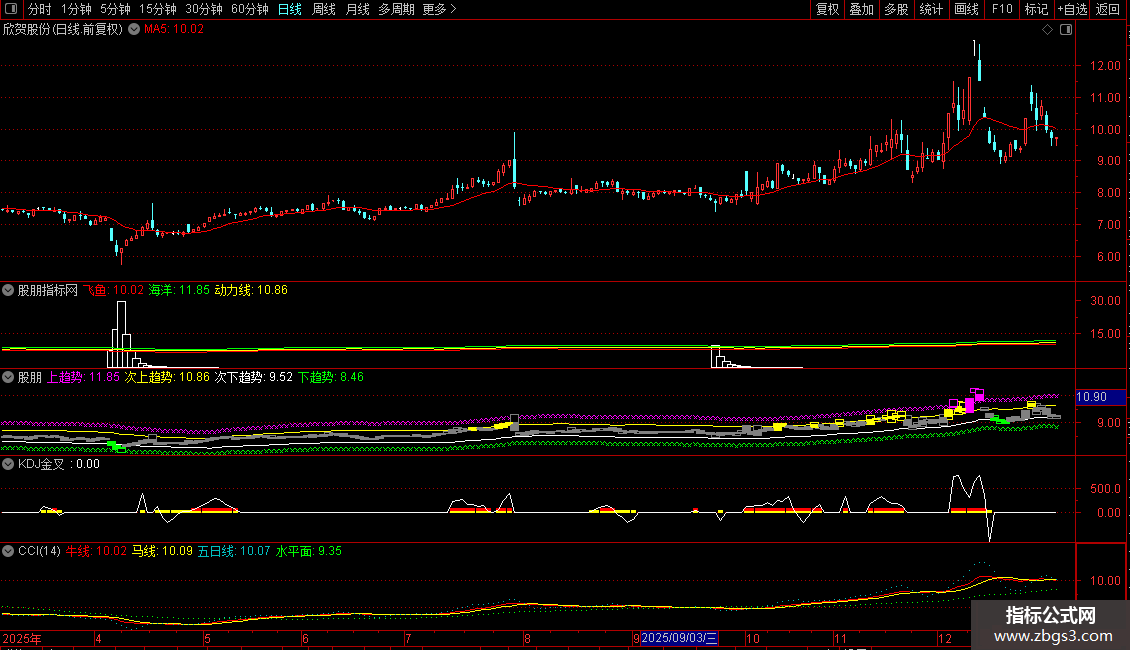
Task: Toggle the right side panel icon
Action: click(1065, 30)
